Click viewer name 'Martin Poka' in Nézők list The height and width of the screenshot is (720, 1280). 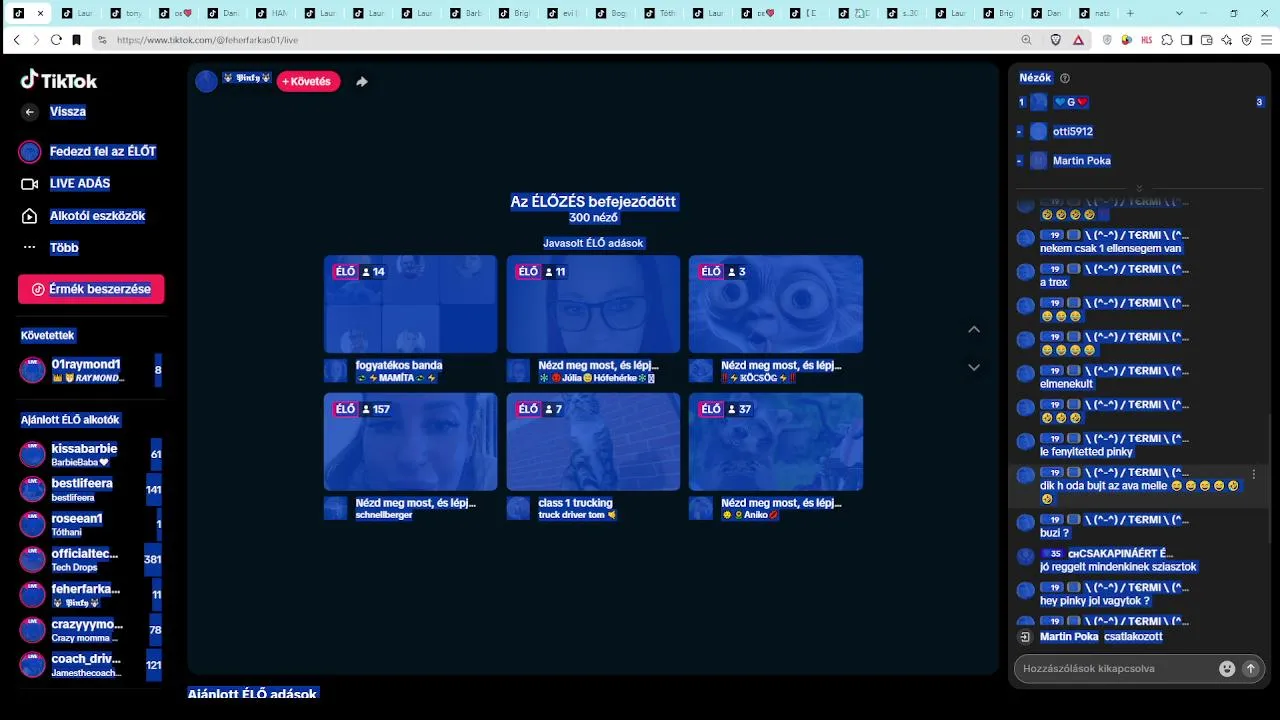(x=1082, y=161)
